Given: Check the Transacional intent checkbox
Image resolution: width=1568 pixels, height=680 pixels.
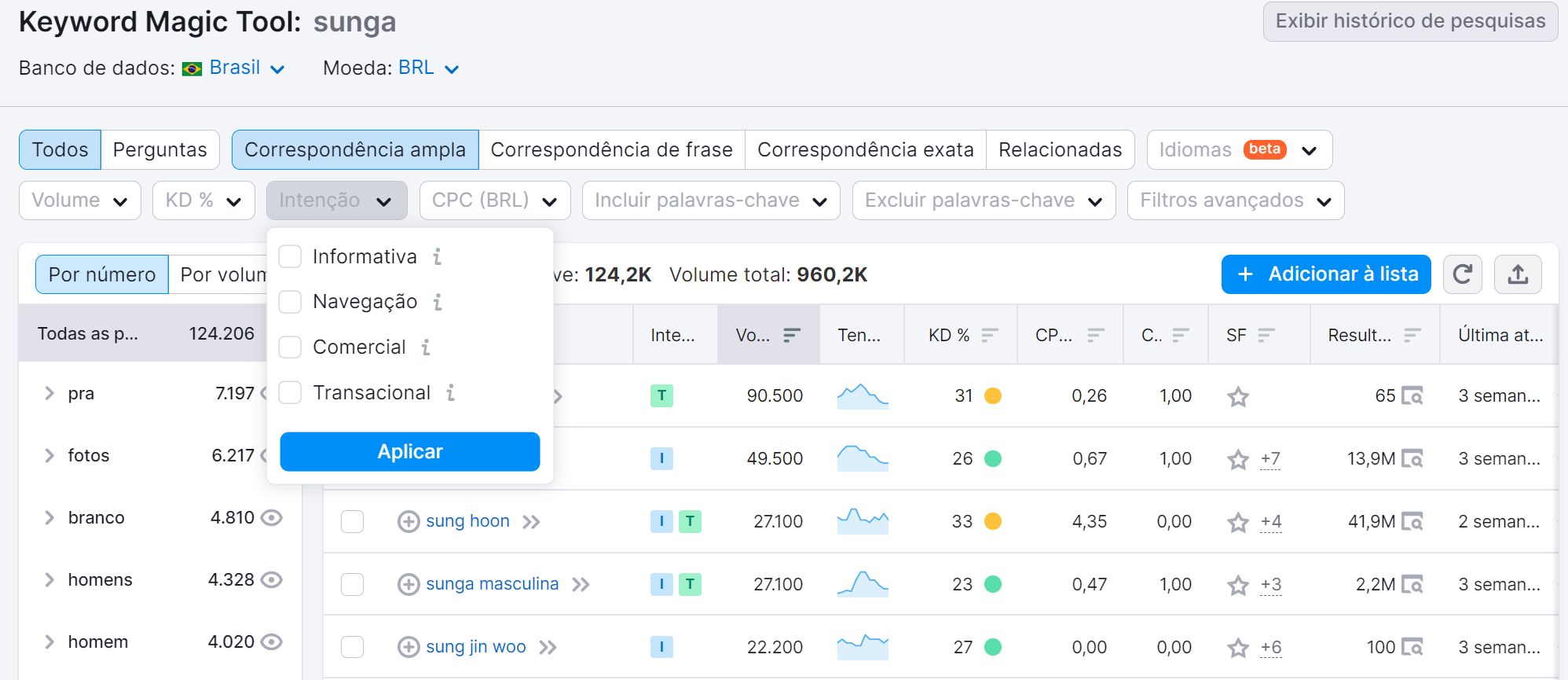Looking at the screenshot, I should point(291,392).
